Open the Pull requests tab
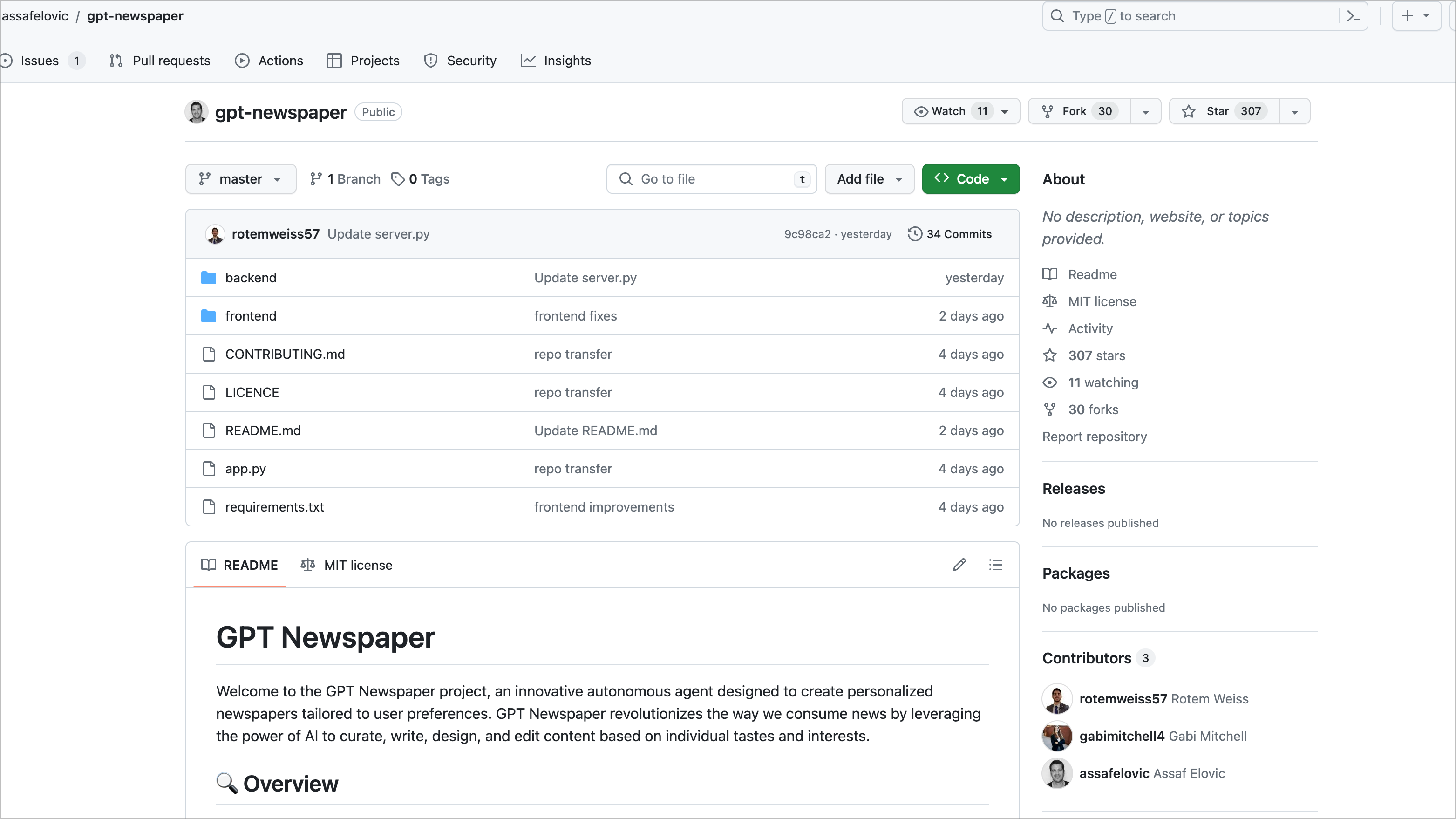 click(159, 61)
